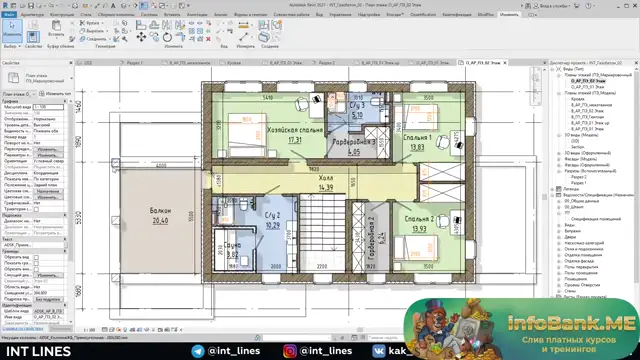Open the Архитектура ribbon tab

pyautogui.click(x=32, y=14)
